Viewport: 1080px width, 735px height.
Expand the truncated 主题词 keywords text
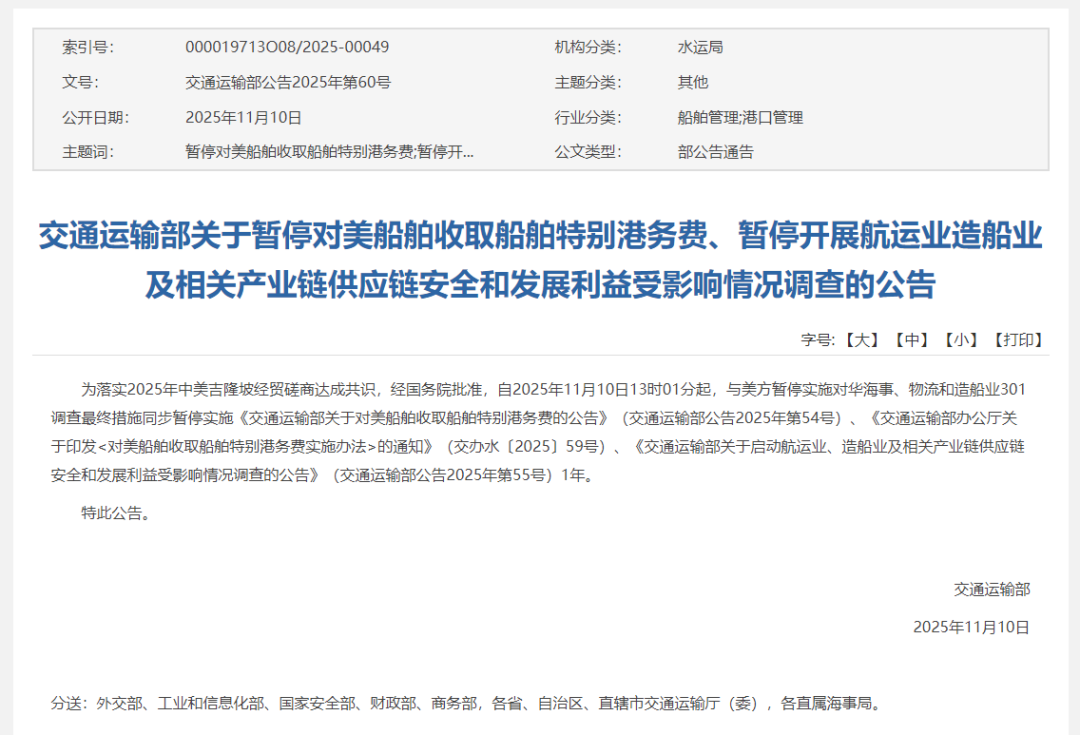pos(329,152)
